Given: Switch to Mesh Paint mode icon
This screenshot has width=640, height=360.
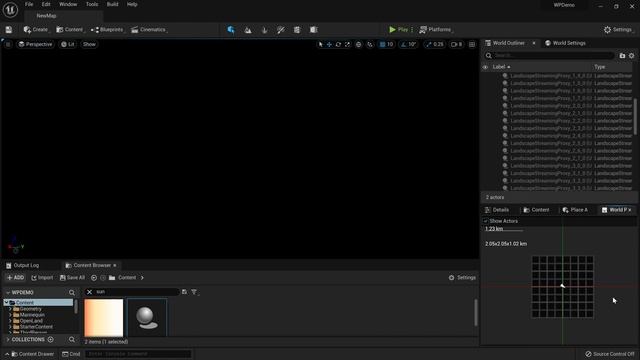Looking at the screenshot, I should point(281,30).
